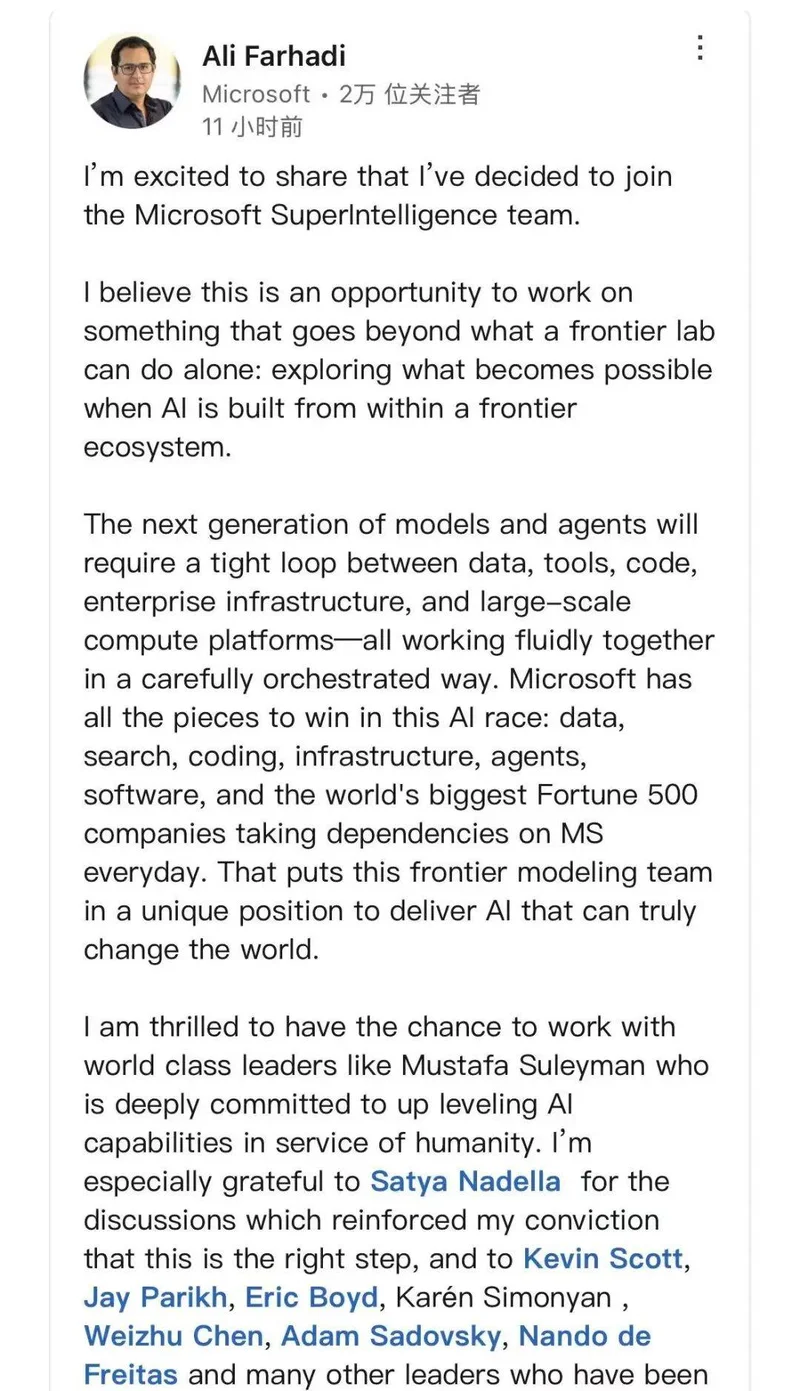Click the "Fortune 500" text in the post
800x1391 pixels.
619,795
